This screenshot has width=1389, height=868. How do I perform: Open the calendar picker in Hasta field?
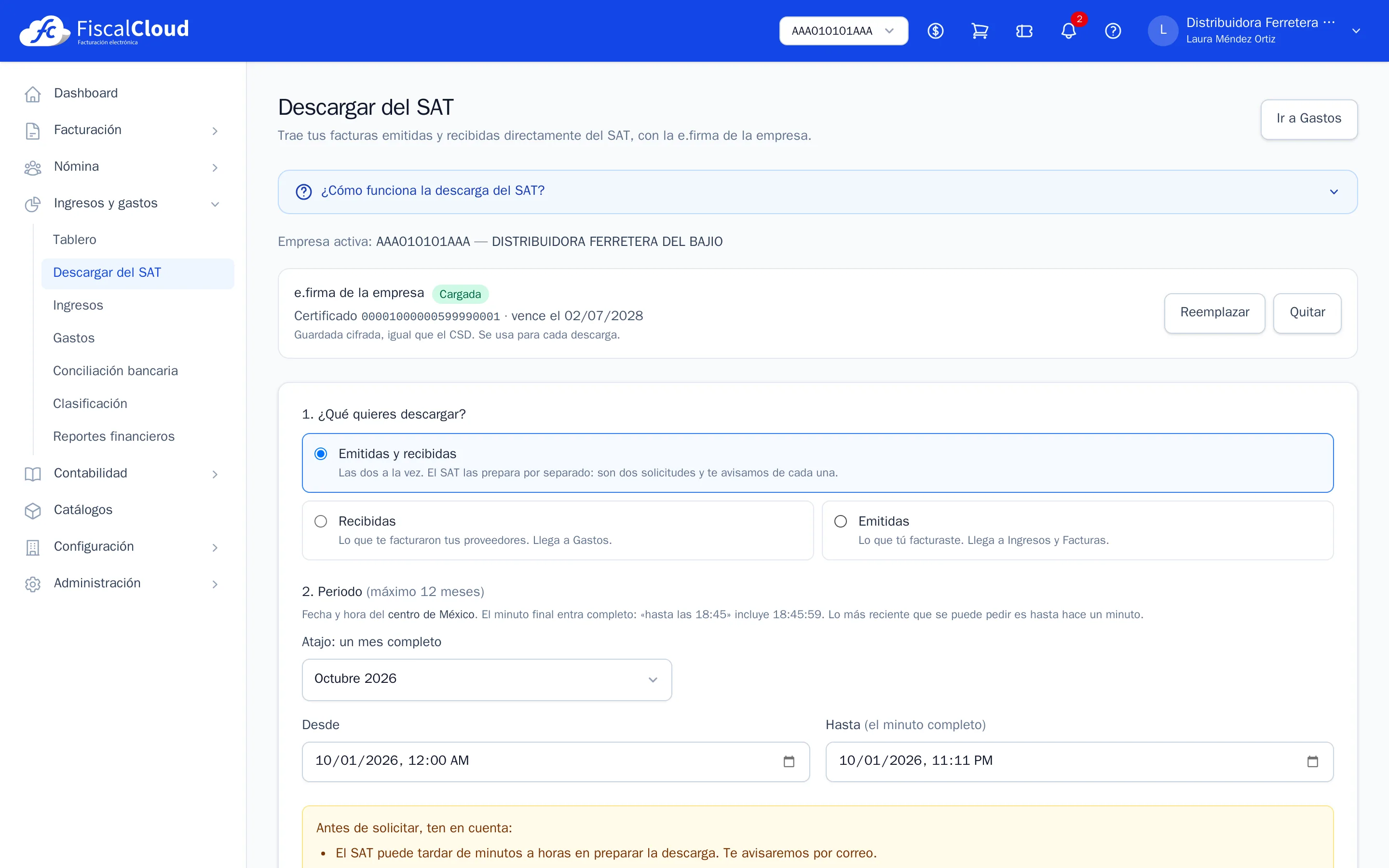click(x=1312, y=761)
